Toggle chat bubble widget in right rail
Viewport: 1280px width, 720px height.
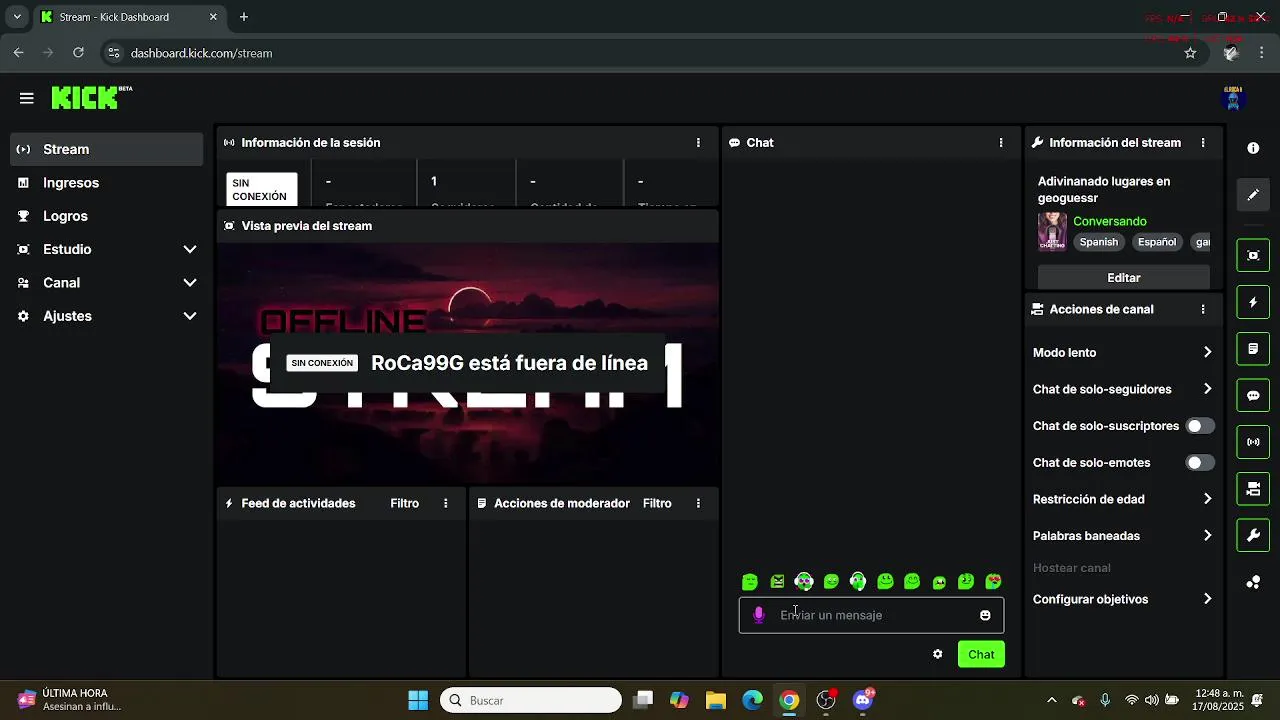(1253, 395)
